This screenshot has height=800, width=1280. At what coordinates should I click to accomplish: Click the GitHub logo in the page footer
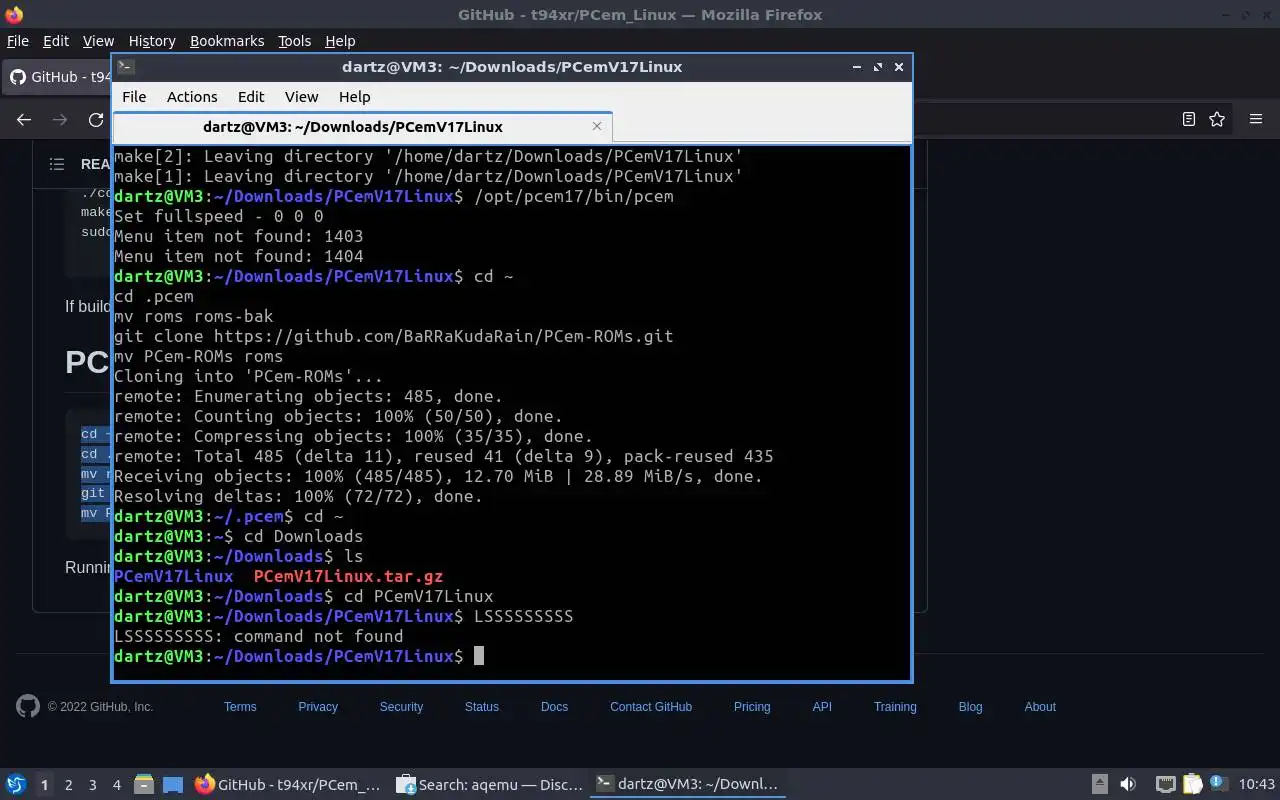28,706
